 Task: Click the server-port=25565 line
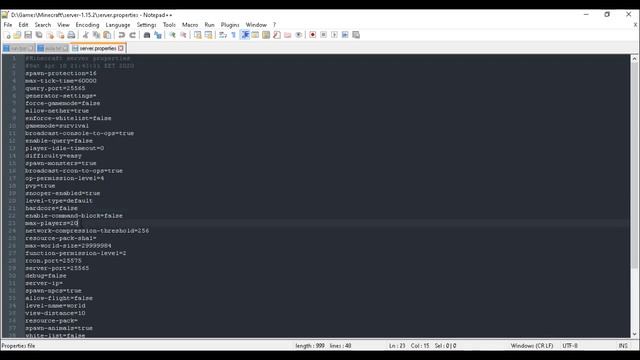pyautogui.click(x=57, y=268)
